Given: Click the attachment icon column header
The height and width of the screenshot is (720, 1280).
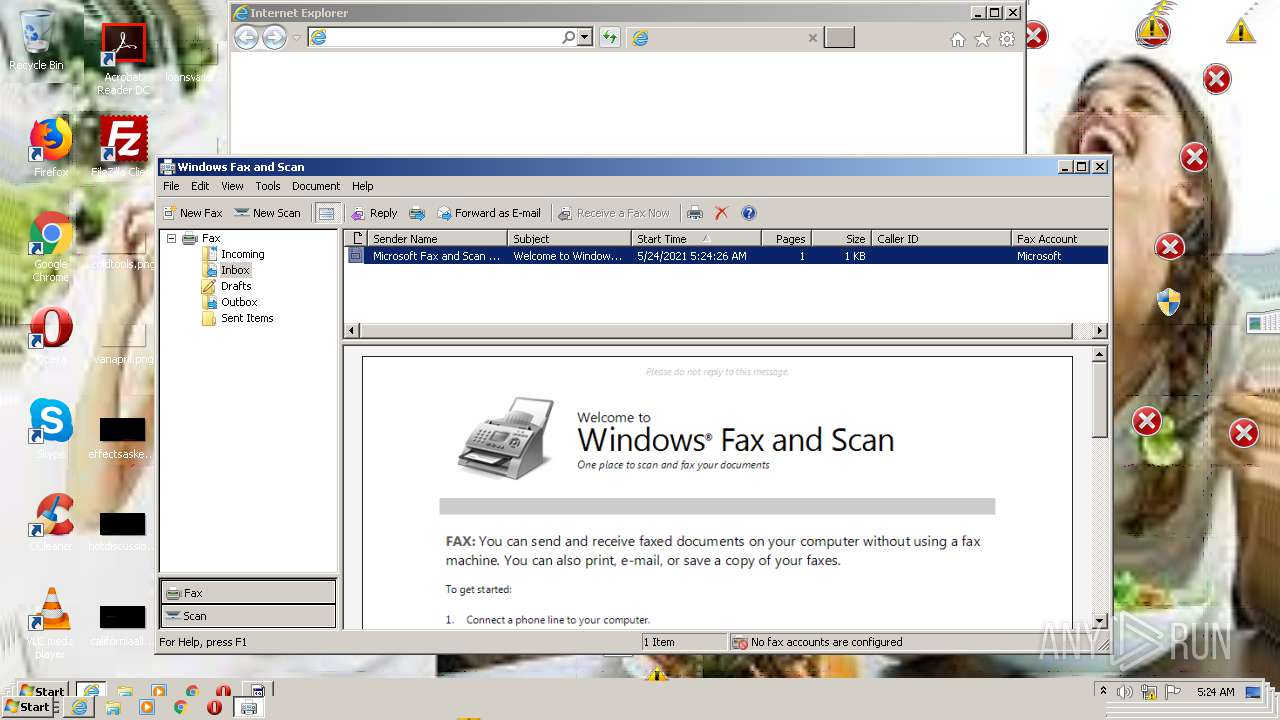Looking at the screenshot, I should click(x=357, y=239).
